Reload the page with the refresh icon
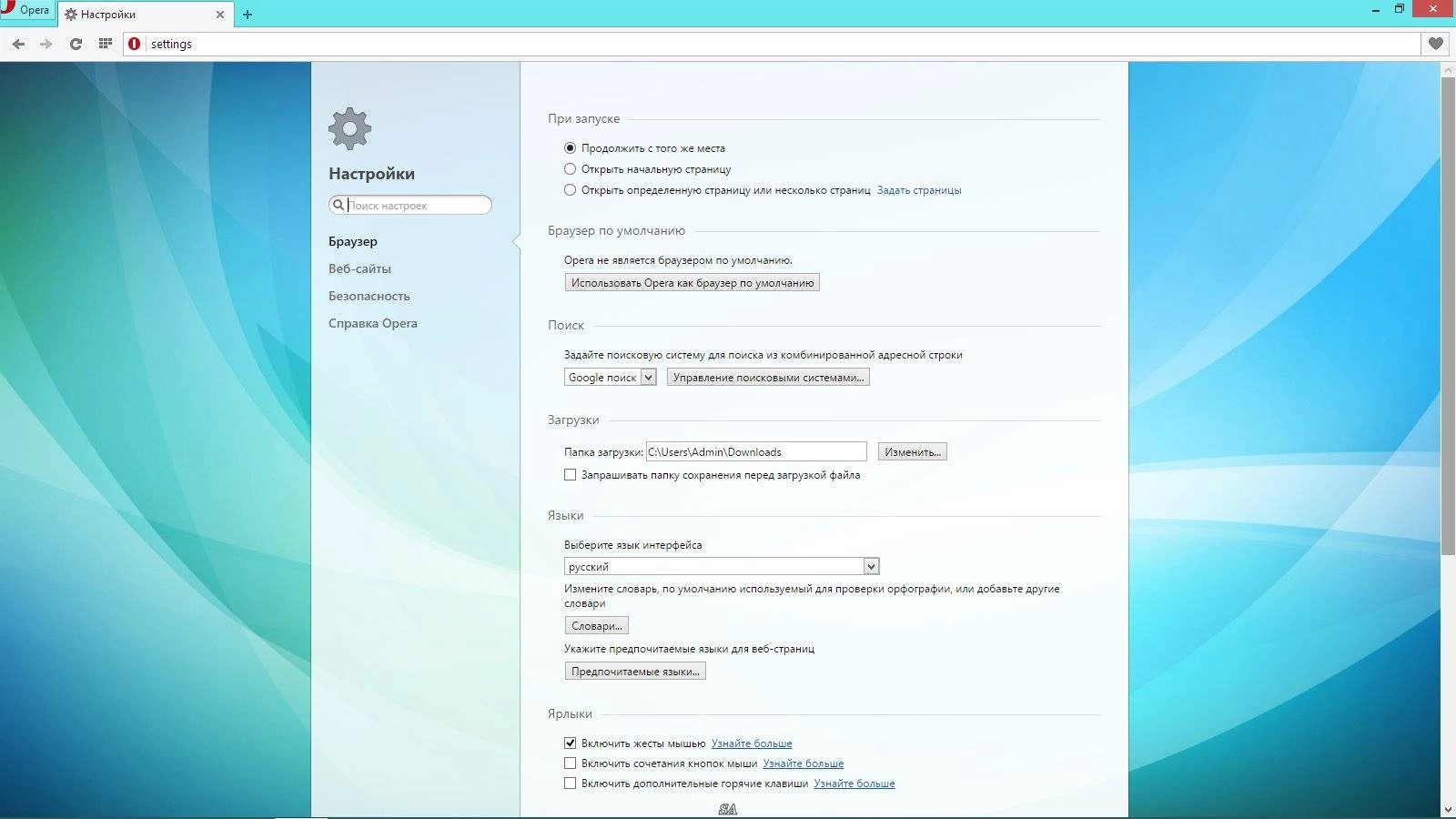 click(76, 44)
